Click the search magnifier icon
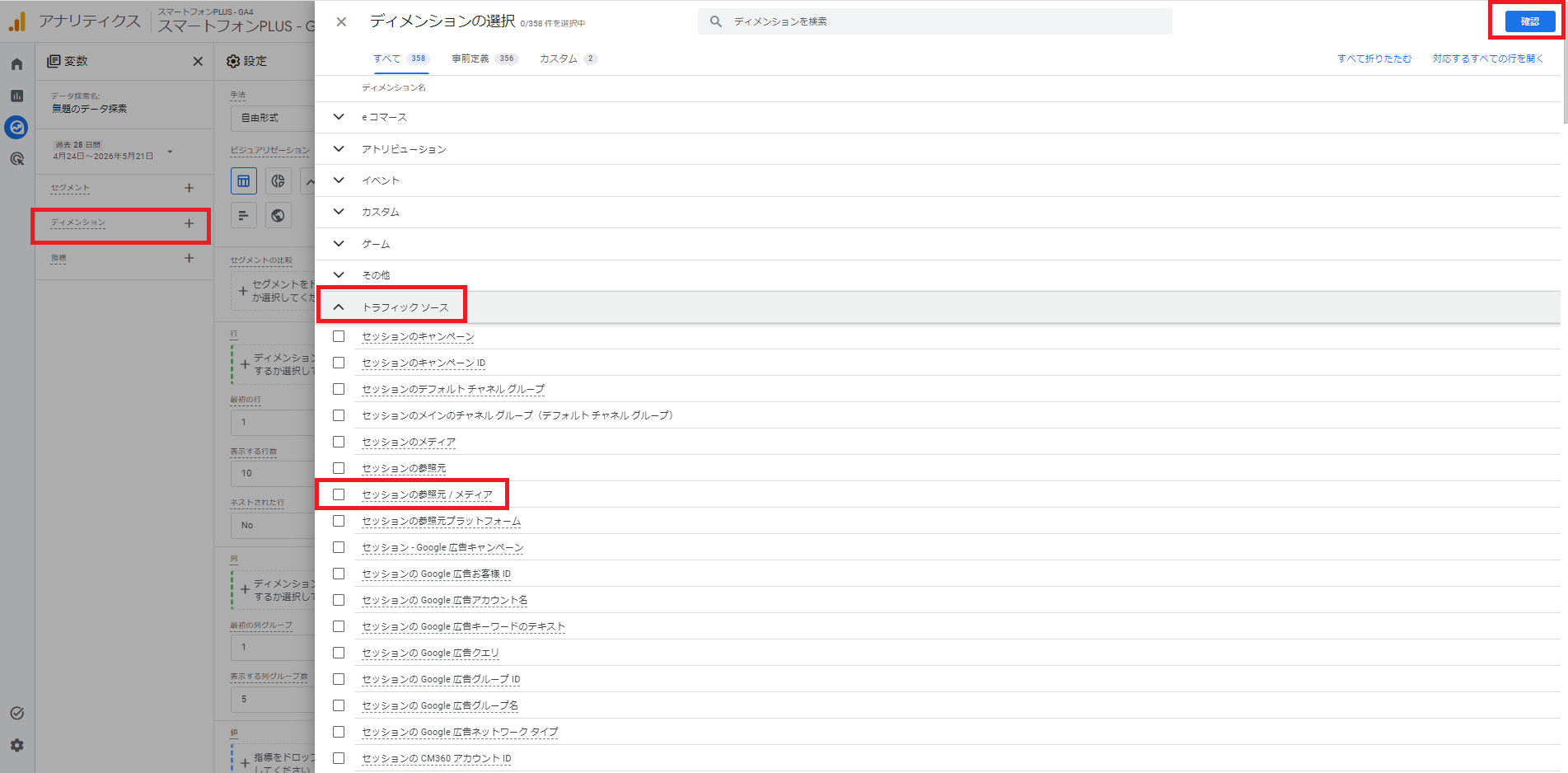1568x773 pixels. coord(716,21)
